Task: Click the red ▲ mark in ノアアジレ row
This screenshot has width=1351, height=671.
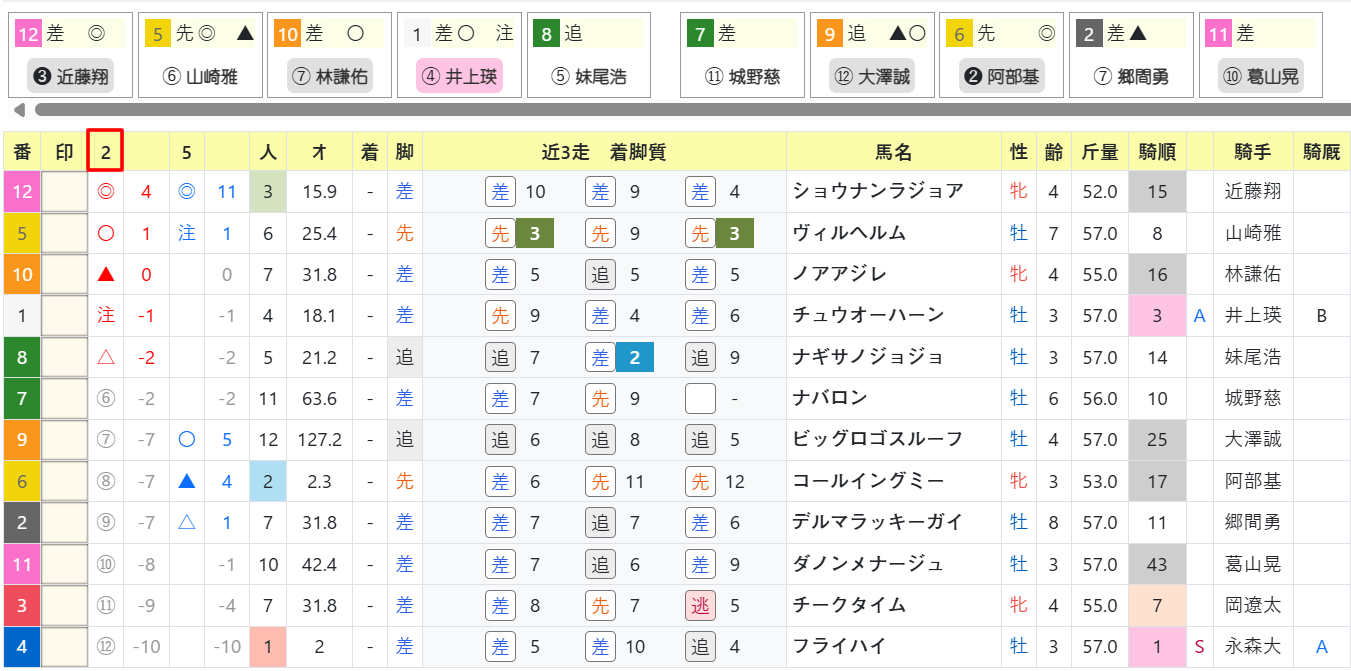Action: pos(105,274)
